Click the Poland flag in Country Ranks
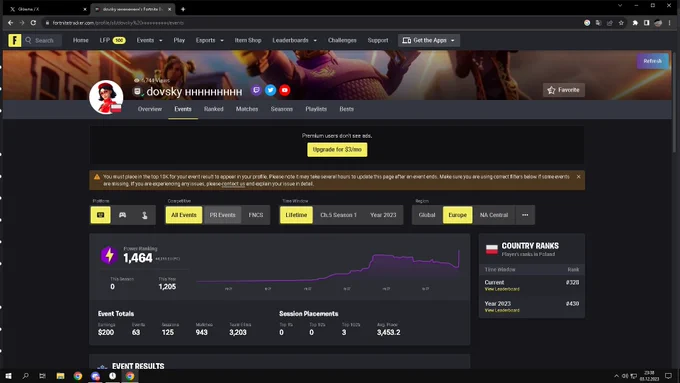 [491, 249]
